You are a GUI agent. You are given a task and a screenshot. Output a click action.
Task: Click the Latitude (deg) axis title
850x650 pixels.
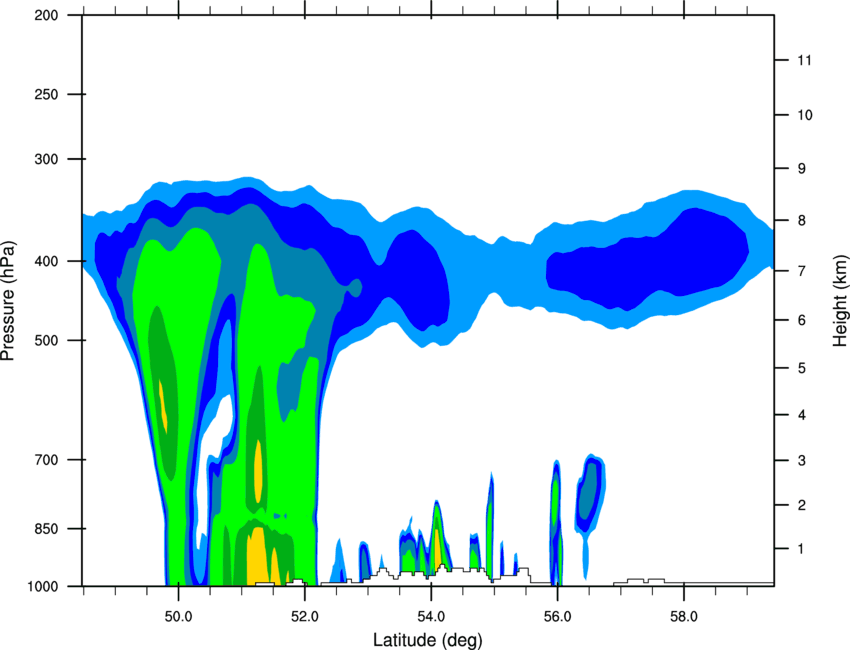[x=427, y=640]
